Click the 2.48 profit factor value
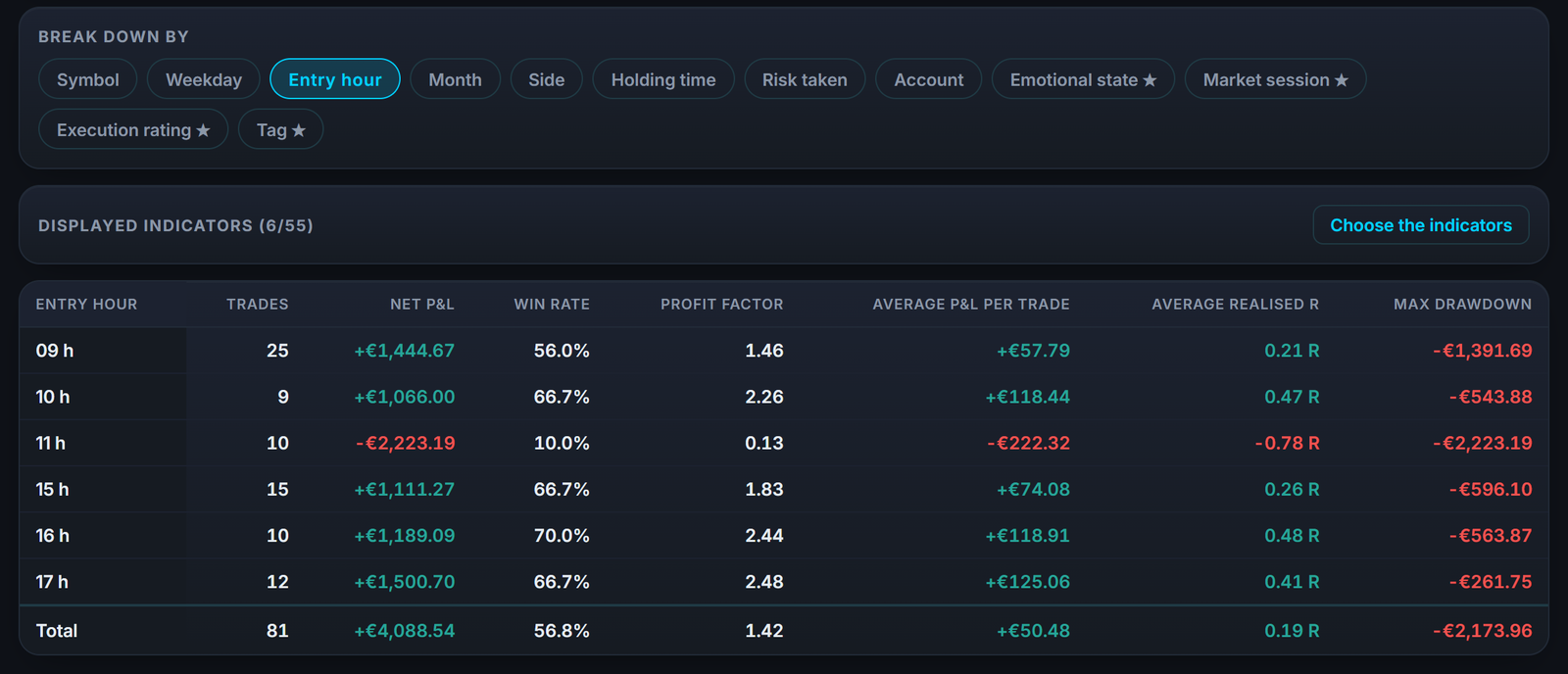The height and width of the screenshot is (674, 1568). (x=764, y=582)
